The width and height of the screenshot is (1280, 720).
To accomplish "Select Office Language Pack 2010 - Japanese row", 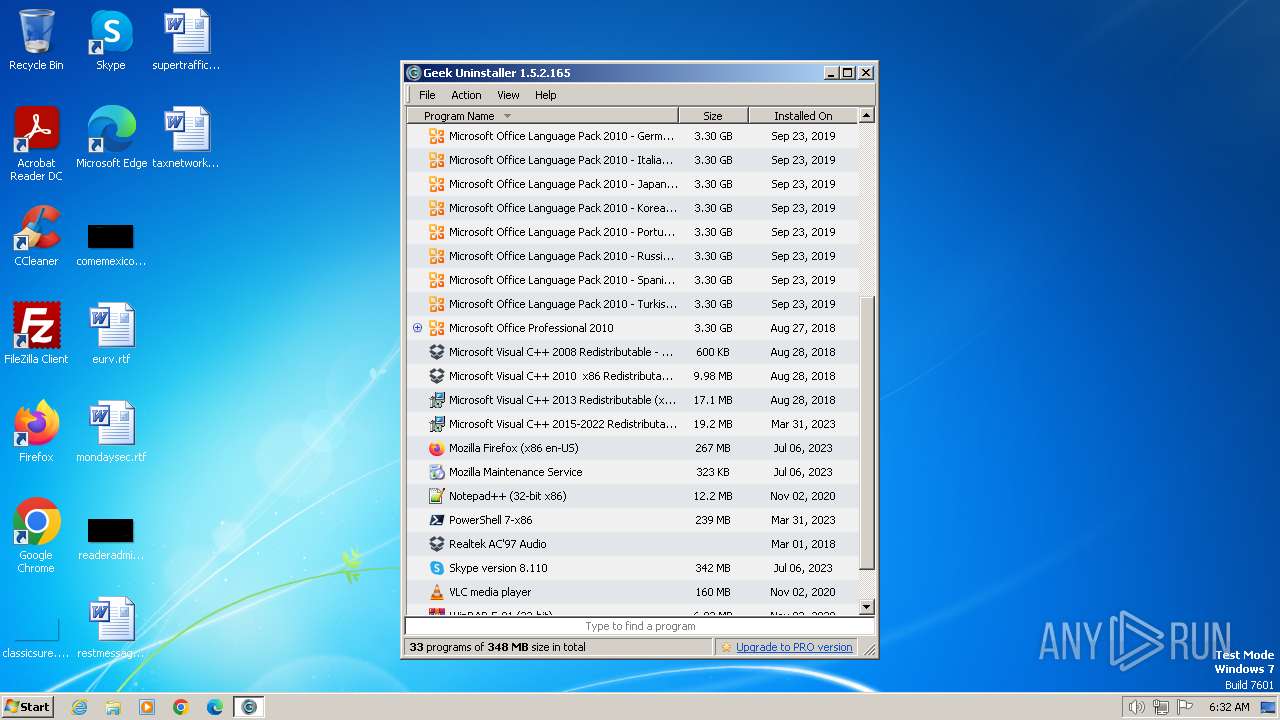I will [633, 184].
